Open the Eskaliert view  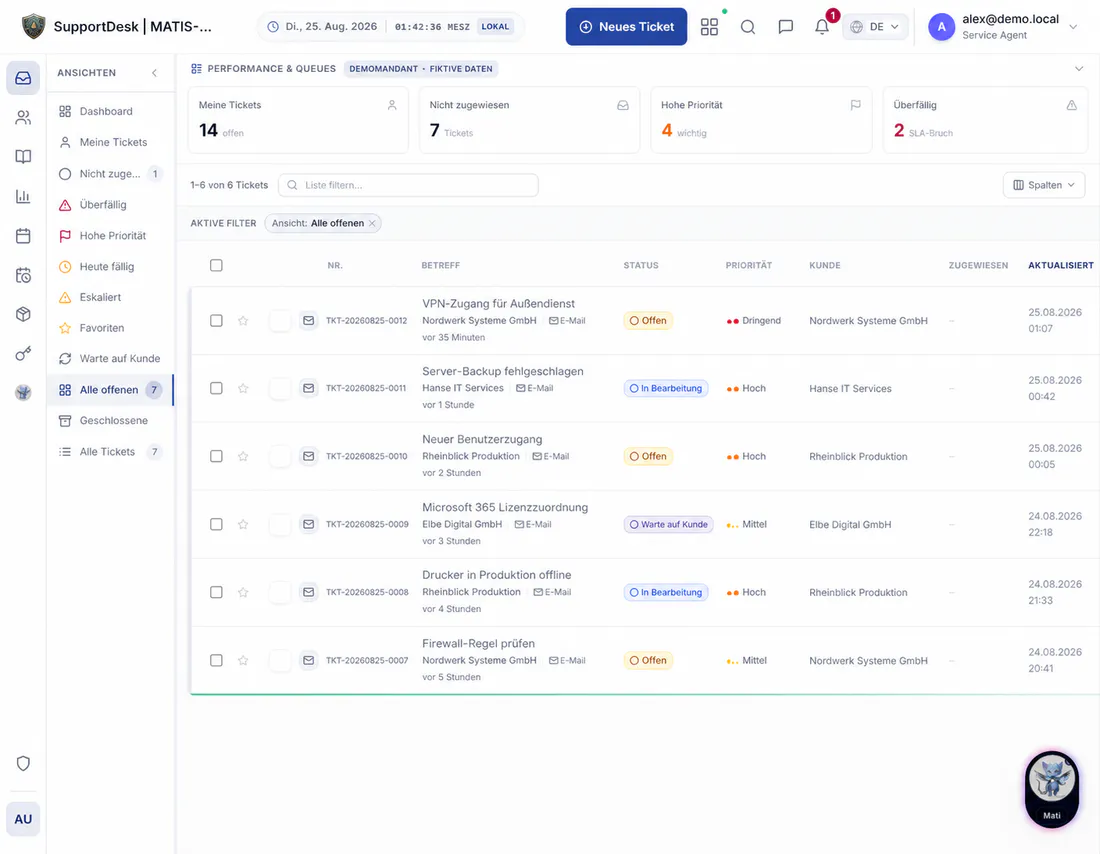(111, 298)
